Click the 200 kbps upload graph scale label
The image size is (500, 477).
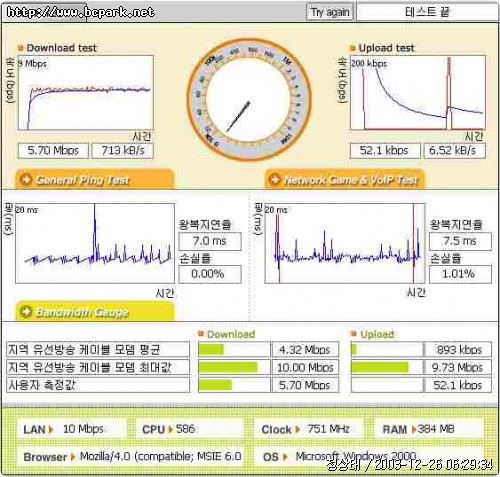369,63
